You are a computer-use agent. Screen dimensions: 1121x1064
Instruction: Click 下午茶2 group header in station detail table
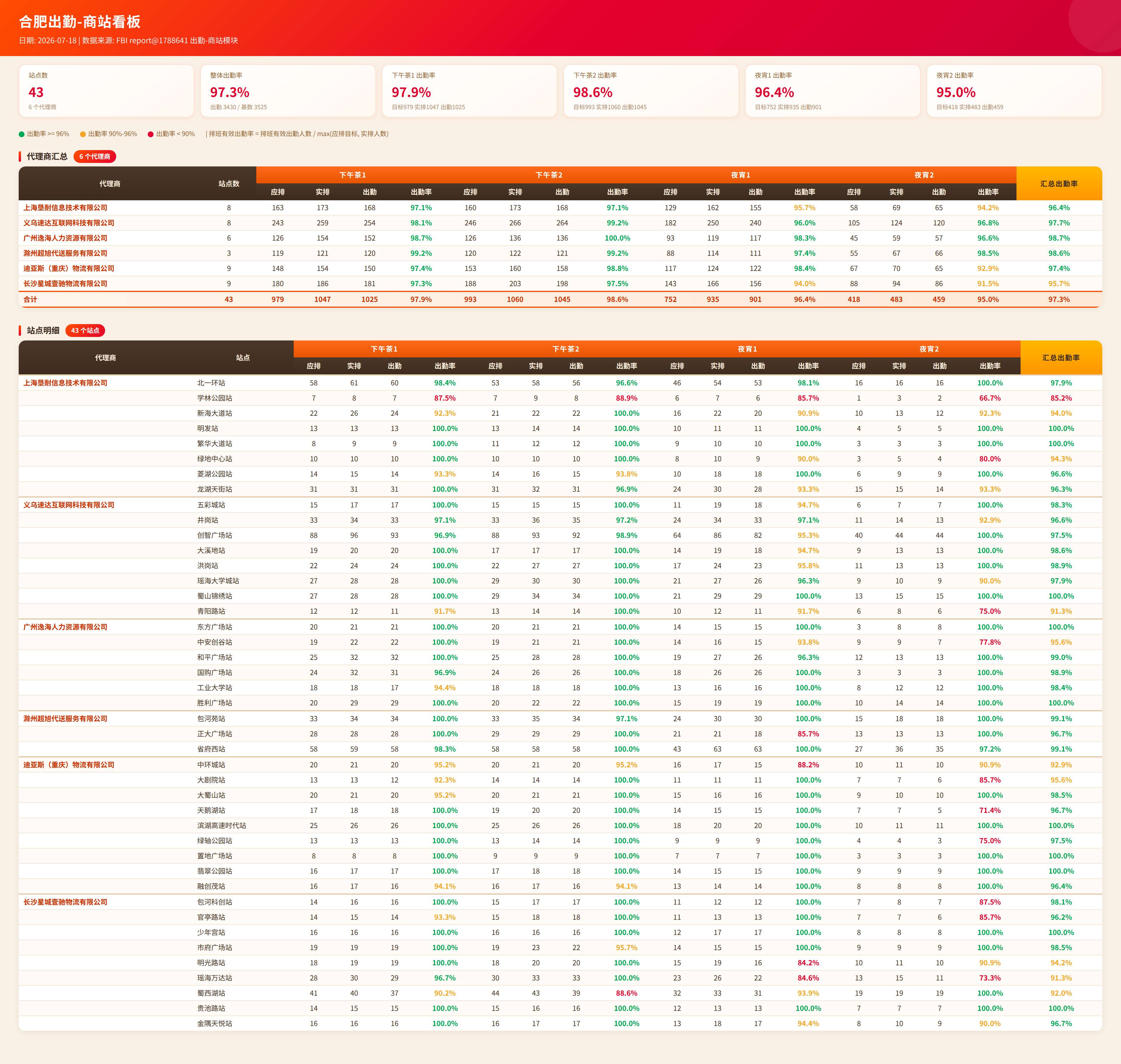[x=566, y=350]
